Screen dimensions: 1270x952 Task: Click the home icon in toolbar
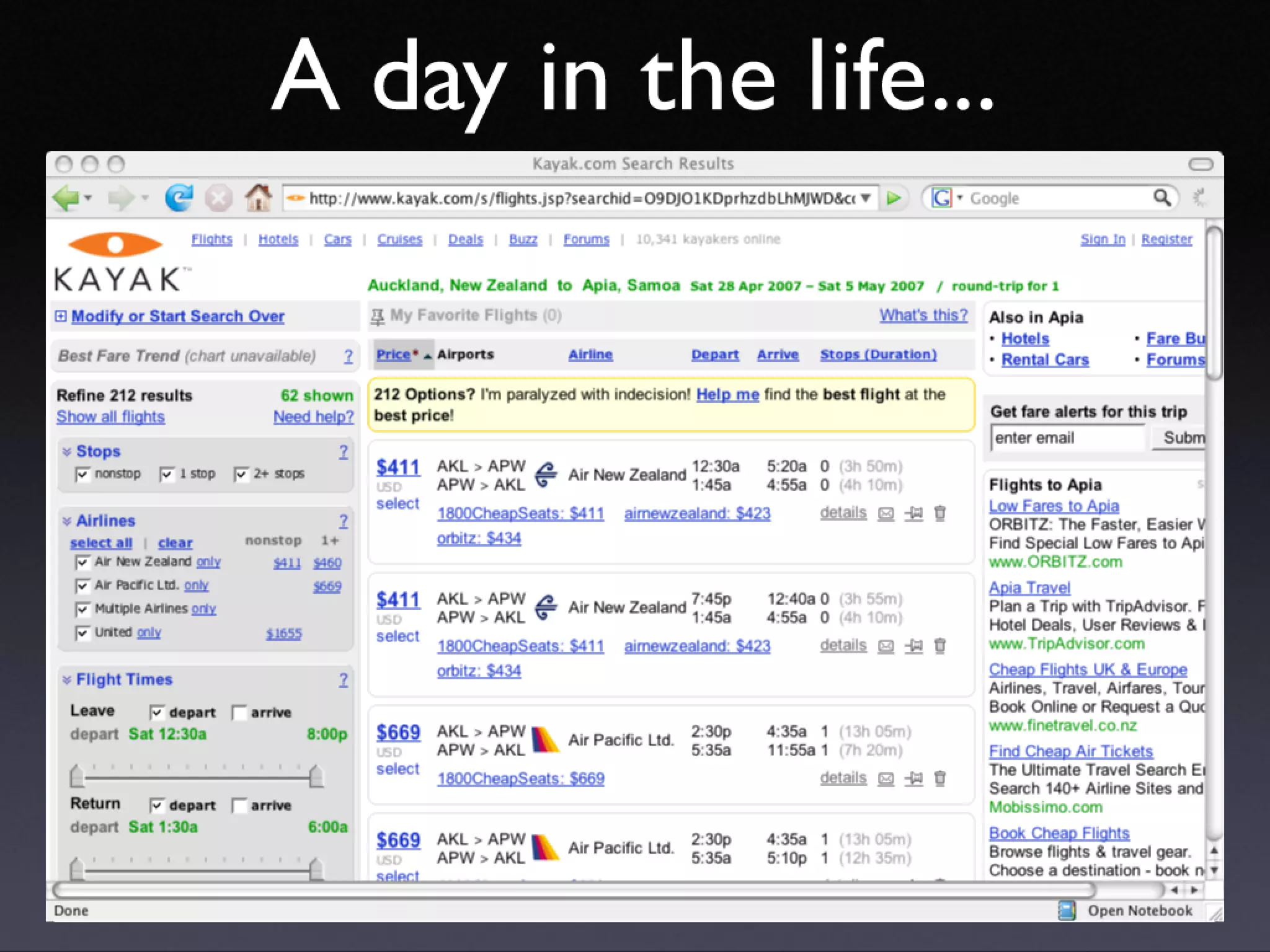coord(258,198)
